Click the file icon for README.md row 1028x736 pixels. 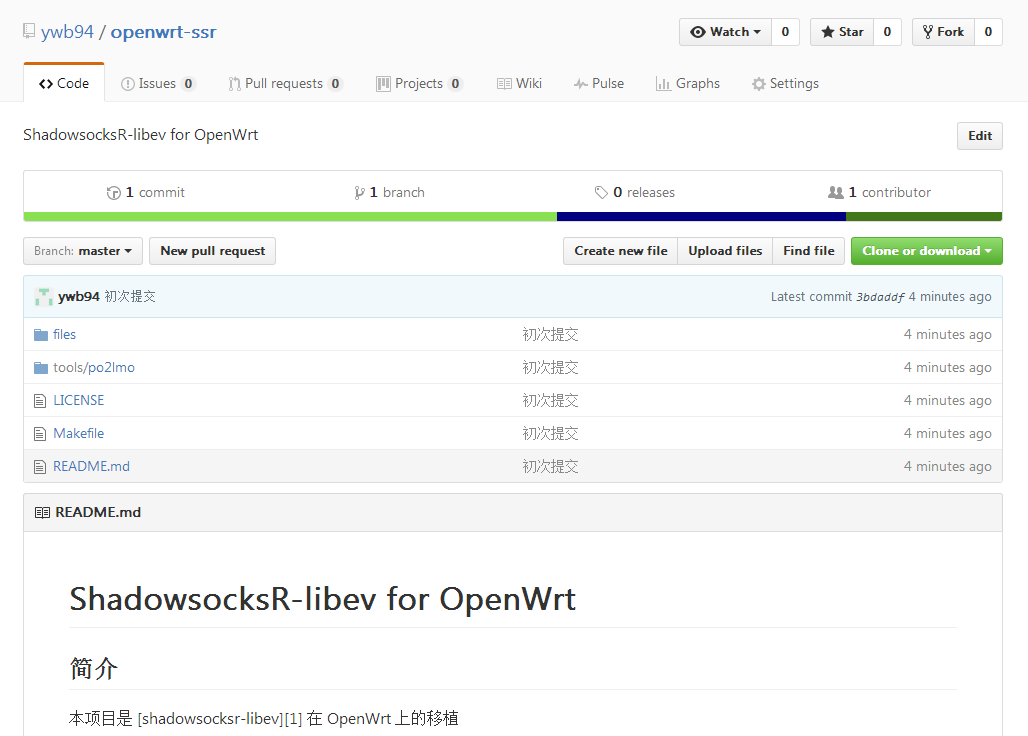coord(40,467)
